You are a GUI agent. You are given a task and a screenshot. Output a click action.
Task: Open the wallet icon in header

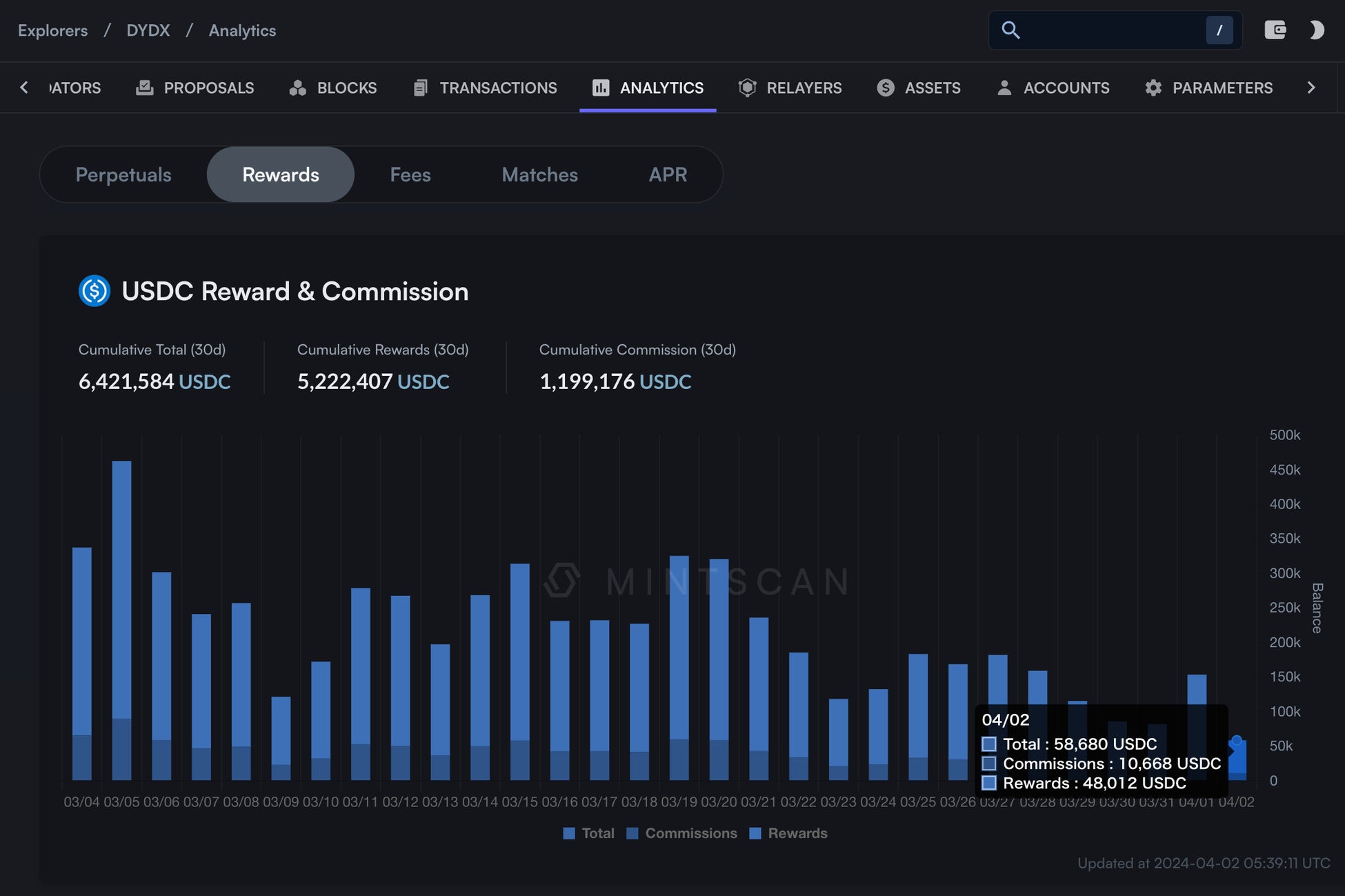click(x=1275, y=30)
